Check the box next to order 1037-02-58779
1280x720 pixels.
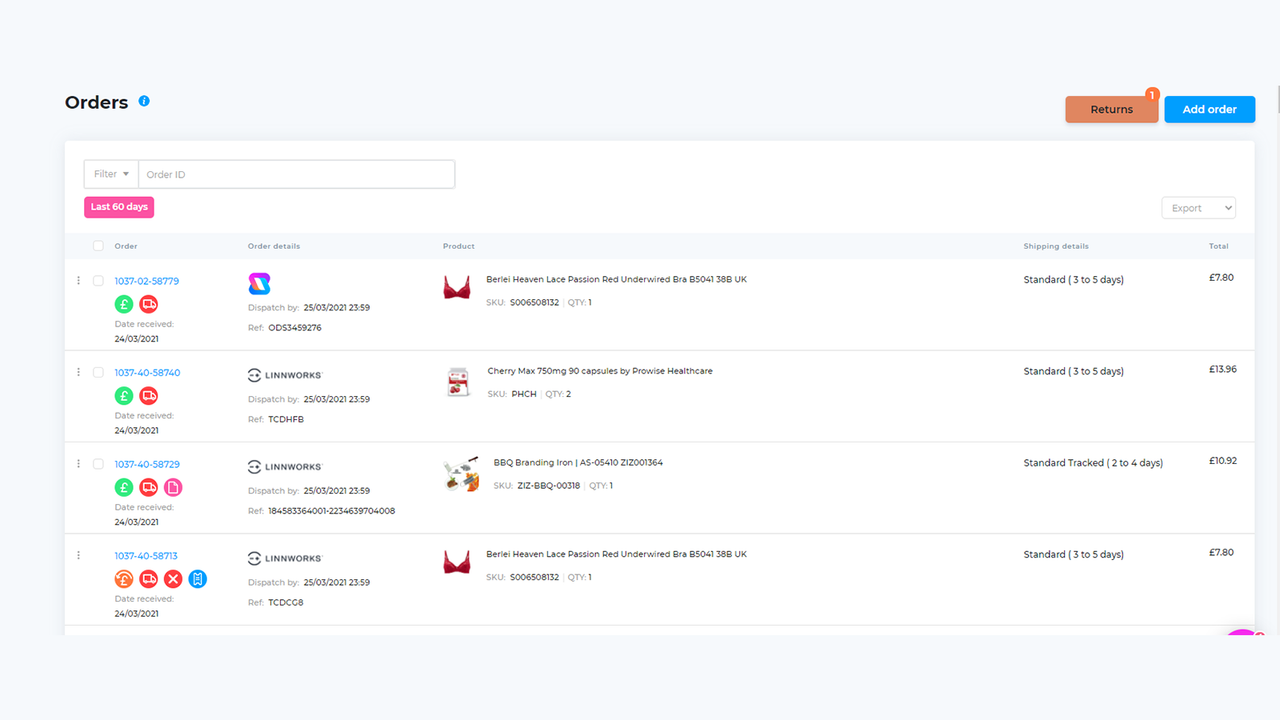tap(98, 281)
